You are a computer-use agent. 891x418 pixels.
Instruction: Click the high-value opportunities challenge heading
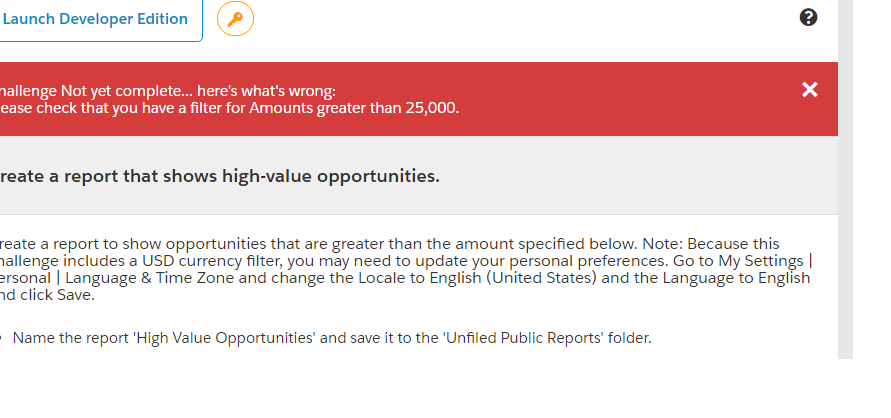click(220, 176)
